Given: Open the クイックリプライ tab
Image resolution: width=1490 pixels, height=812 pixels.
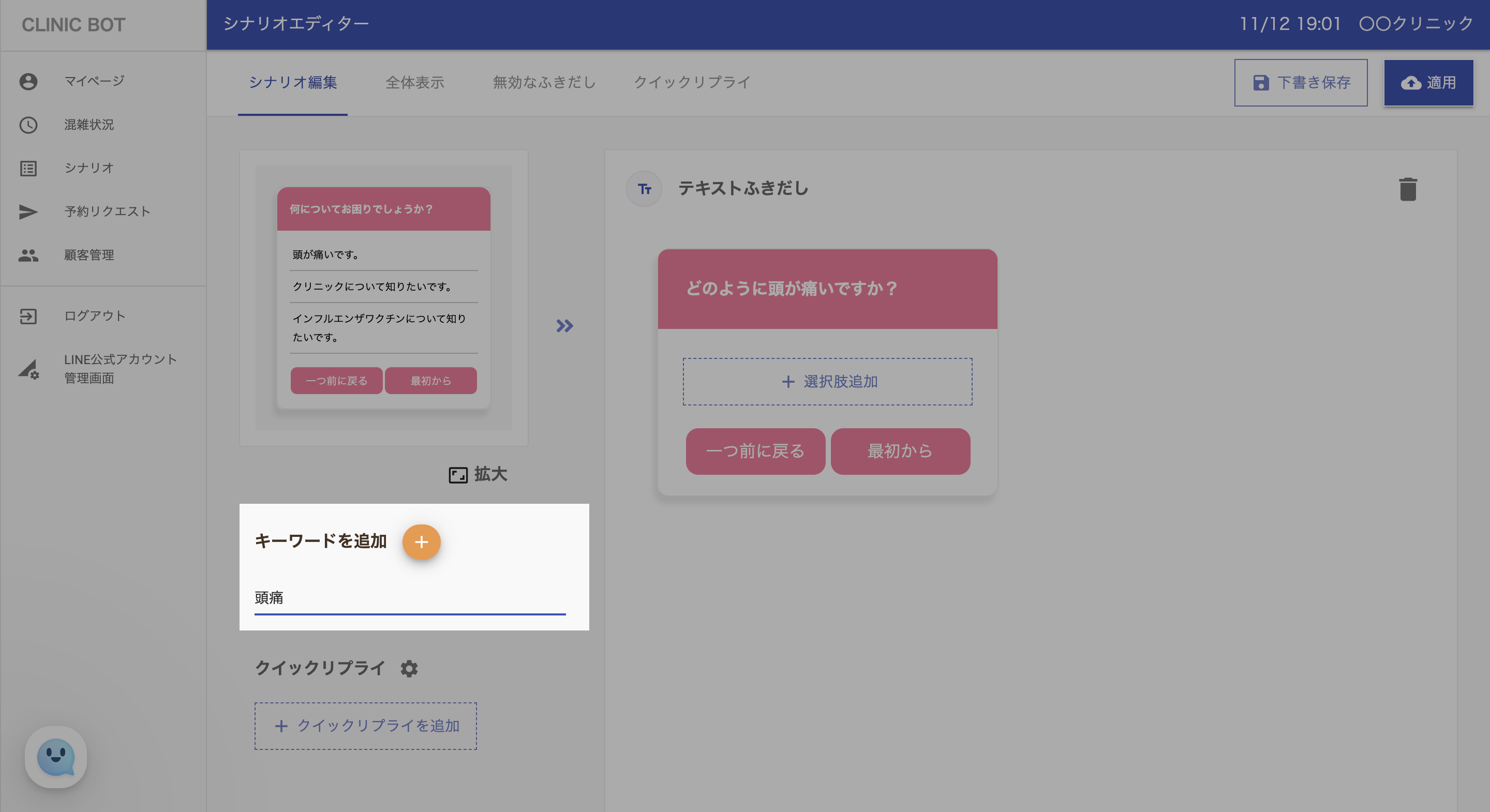Looking at the screenshot, I should tap(692, 83).
